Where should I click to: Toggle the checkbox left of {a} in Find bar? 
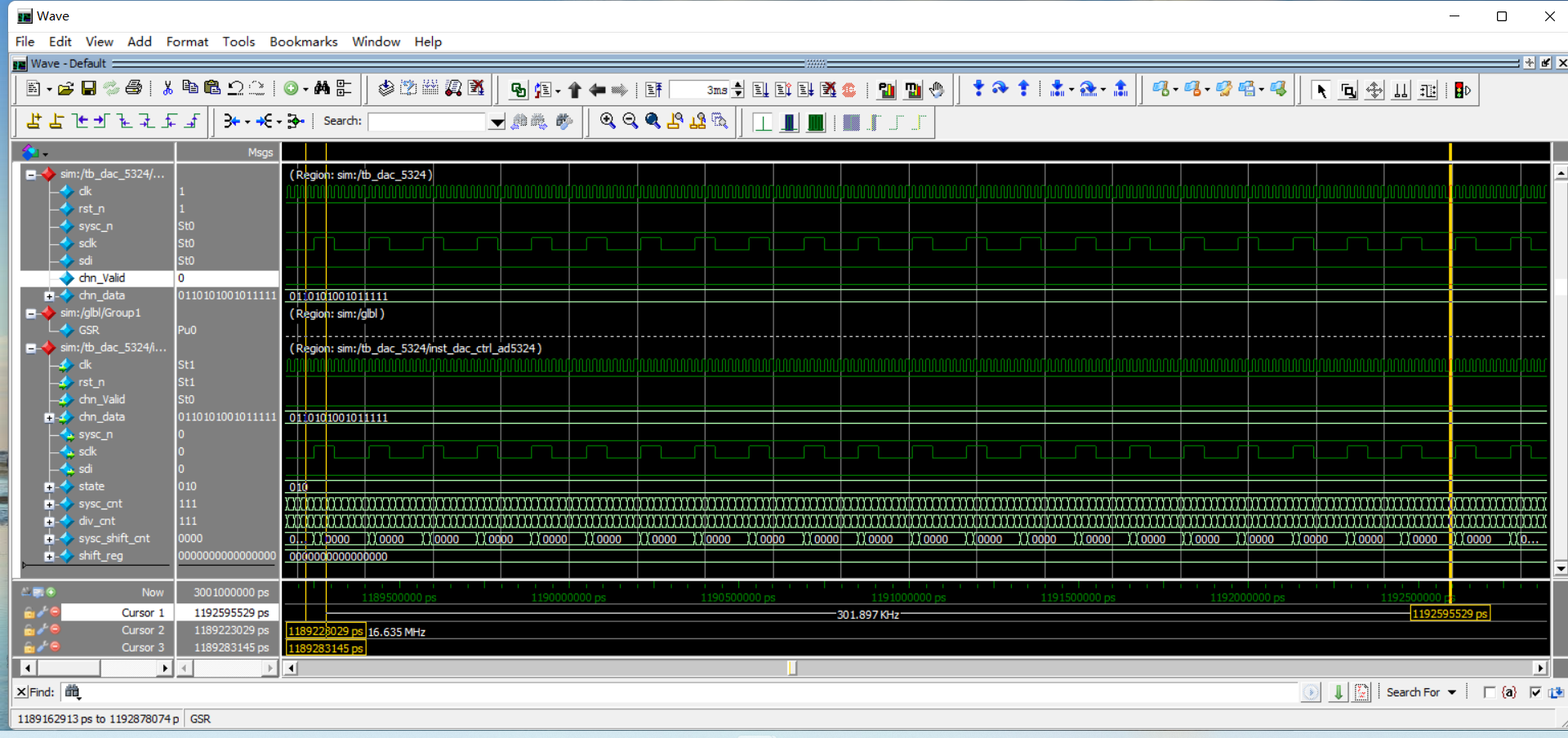coord(1489,692)
